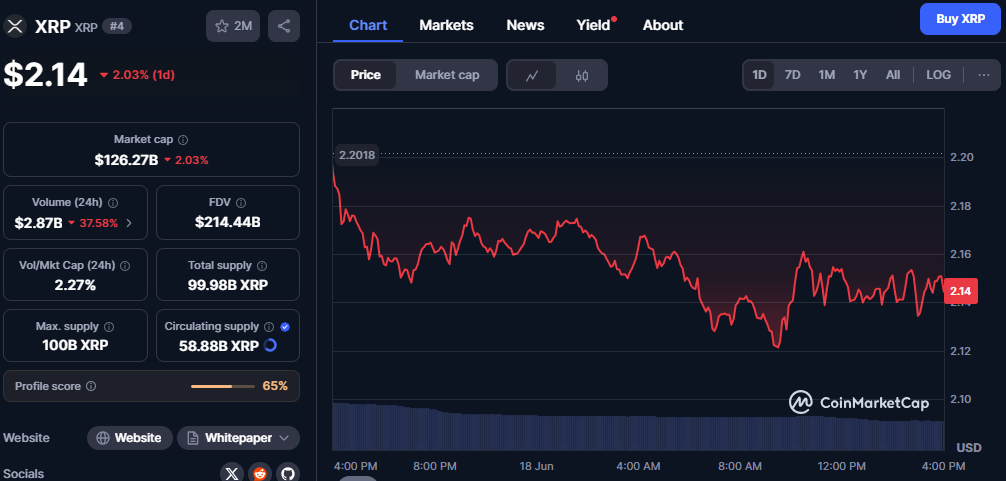The image size is (1006, 481).
Task: Open the About tab
Action: tap(663, 25)
